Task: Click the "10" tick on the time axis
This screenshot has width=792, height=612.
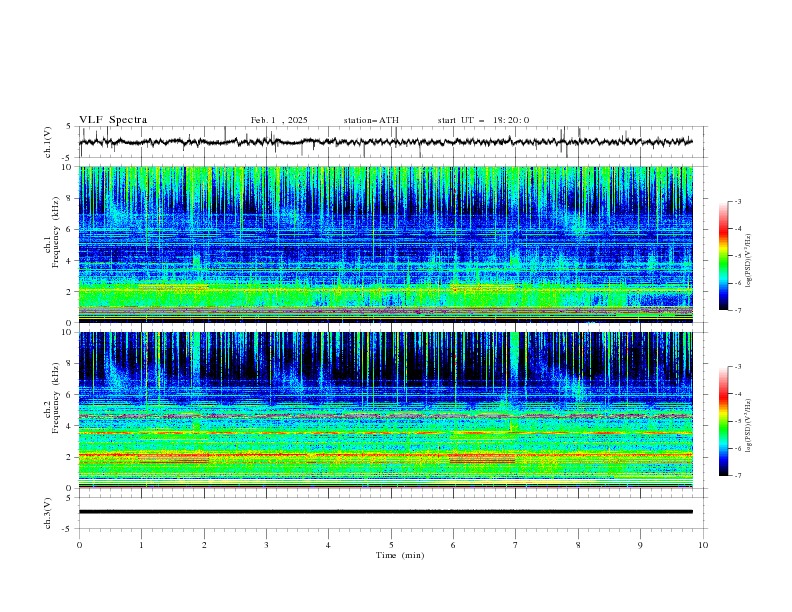Action: click(x=703, y=545)
